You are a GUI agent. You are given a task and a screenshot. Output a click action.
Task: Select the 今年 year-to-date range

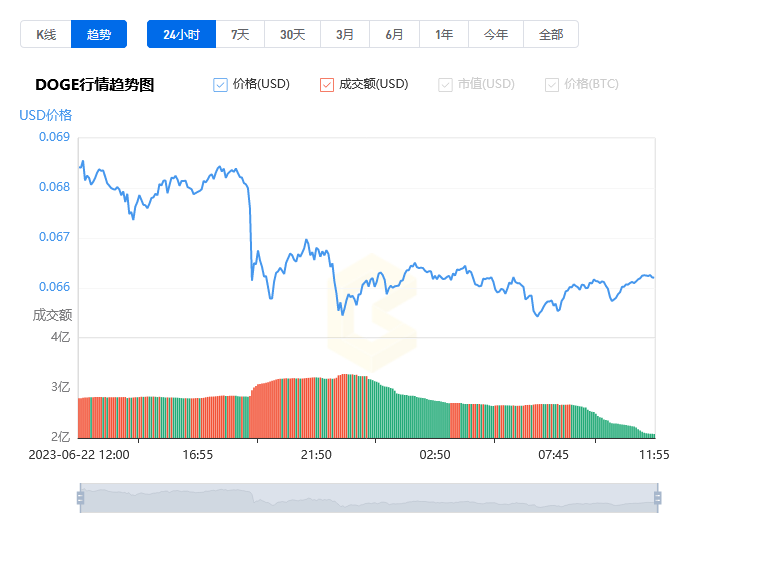tap(496, 34)
